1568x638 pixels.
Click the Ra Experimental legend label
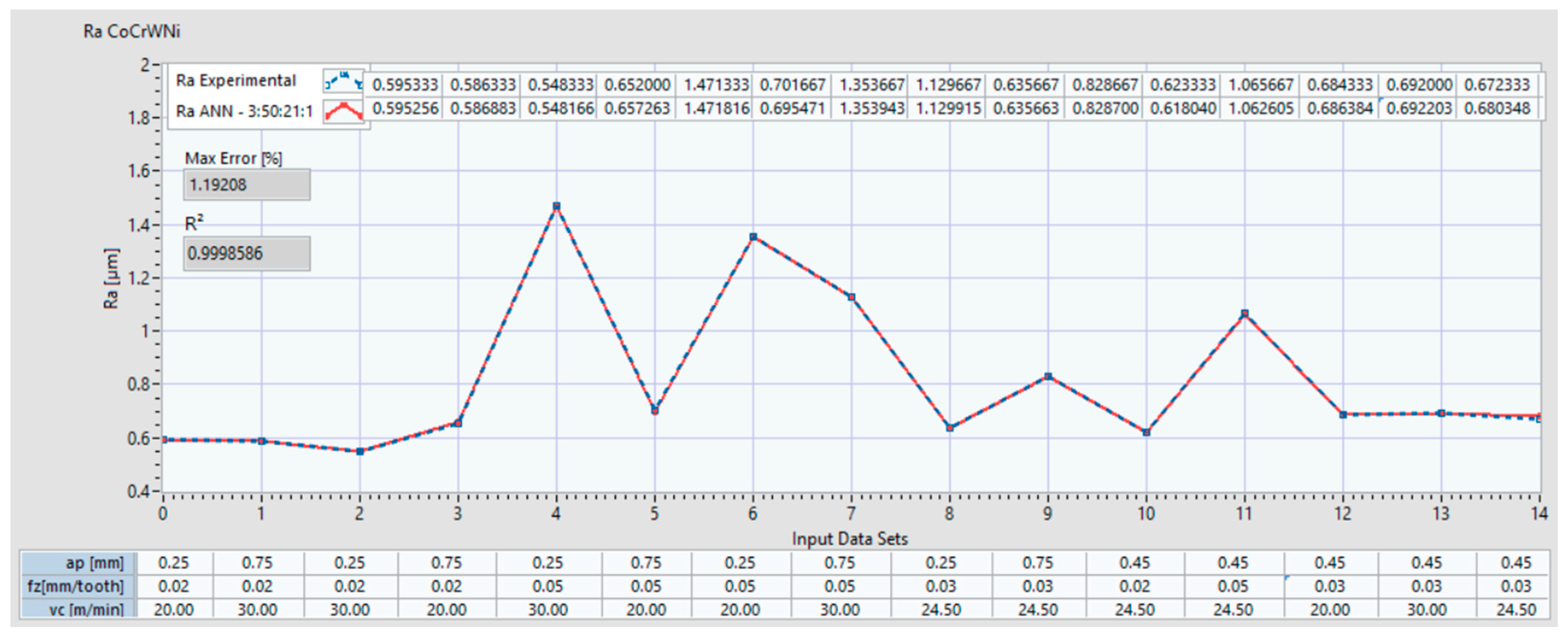point(236,80)
